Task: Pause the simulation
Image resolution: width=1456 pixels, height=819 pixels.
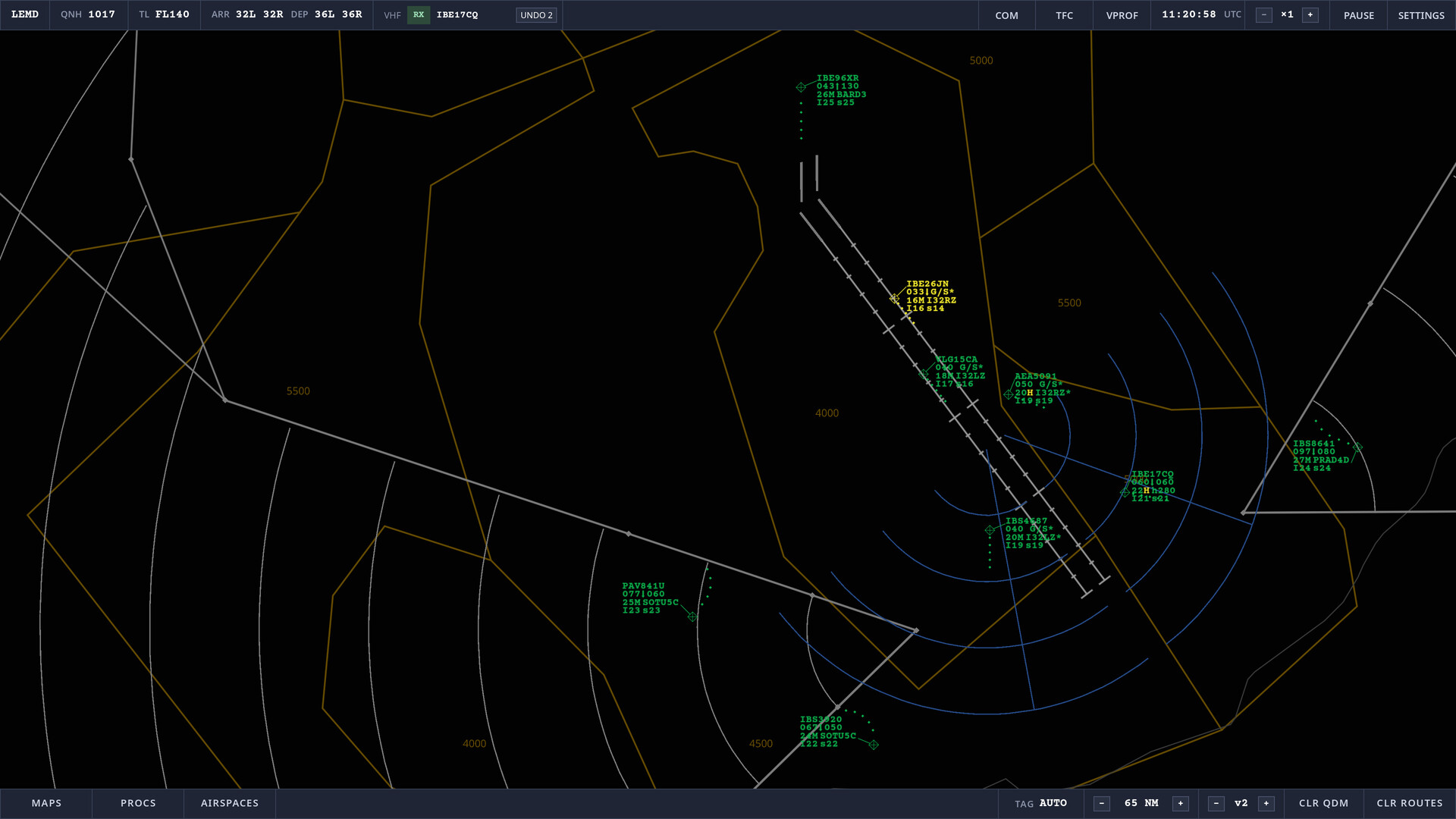Action: 1358,15
